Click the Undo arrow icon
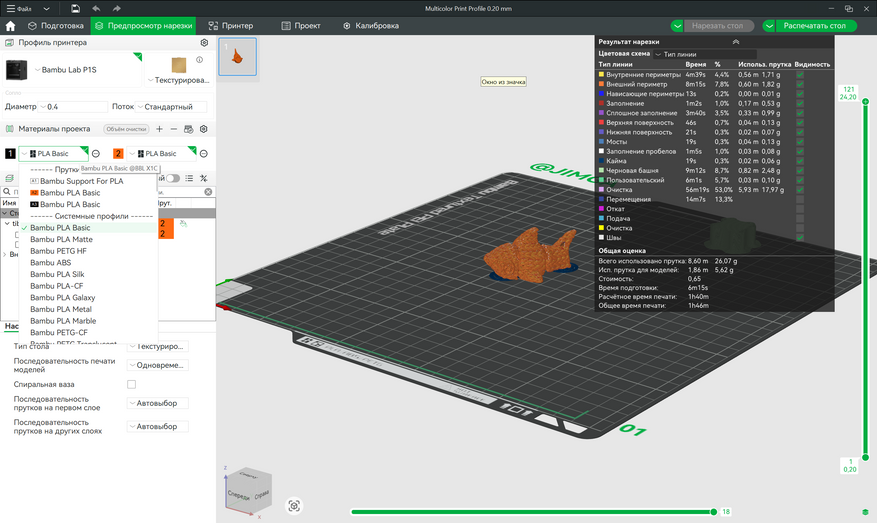877x523 pixels. 96,8
